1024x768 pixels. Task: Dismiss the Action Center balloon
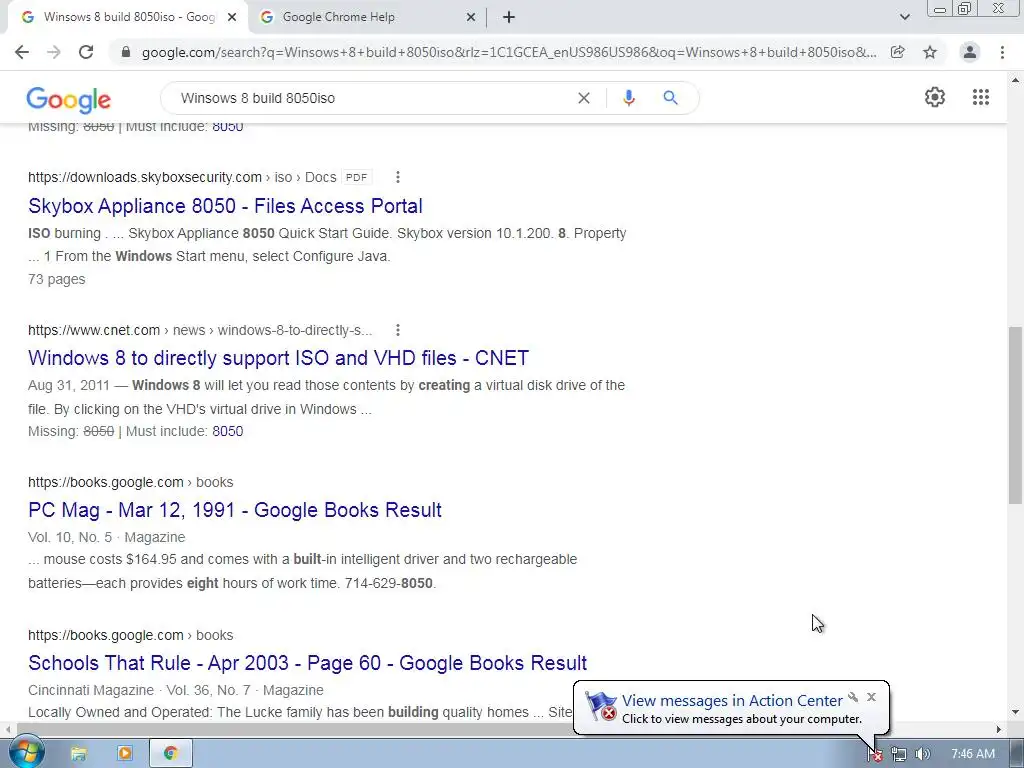(x=871, y=697)
